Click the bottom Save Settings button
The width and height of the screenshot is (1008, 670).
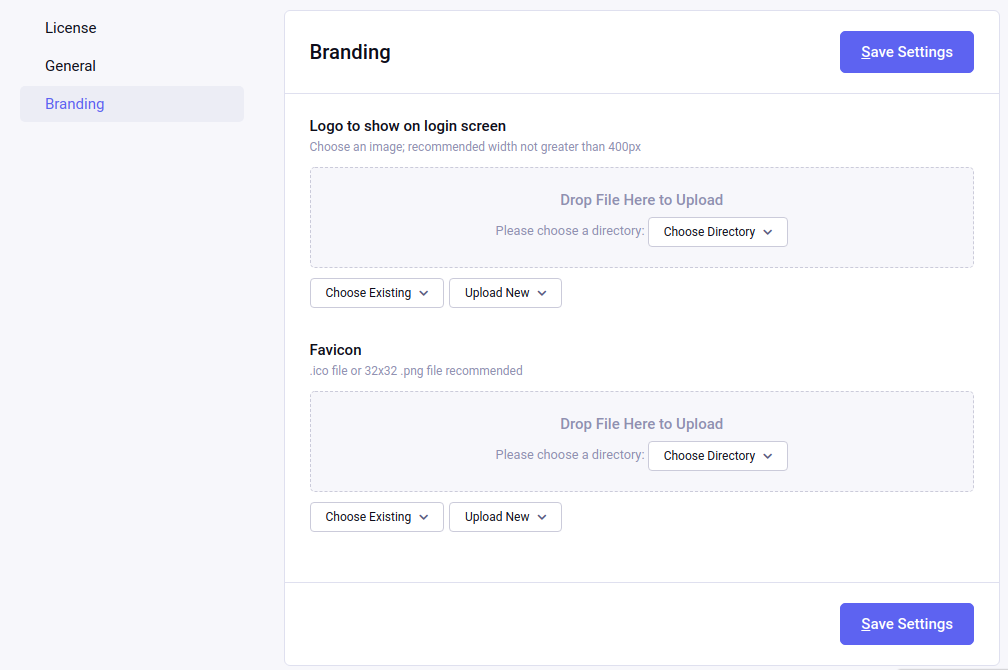point(906,624)
